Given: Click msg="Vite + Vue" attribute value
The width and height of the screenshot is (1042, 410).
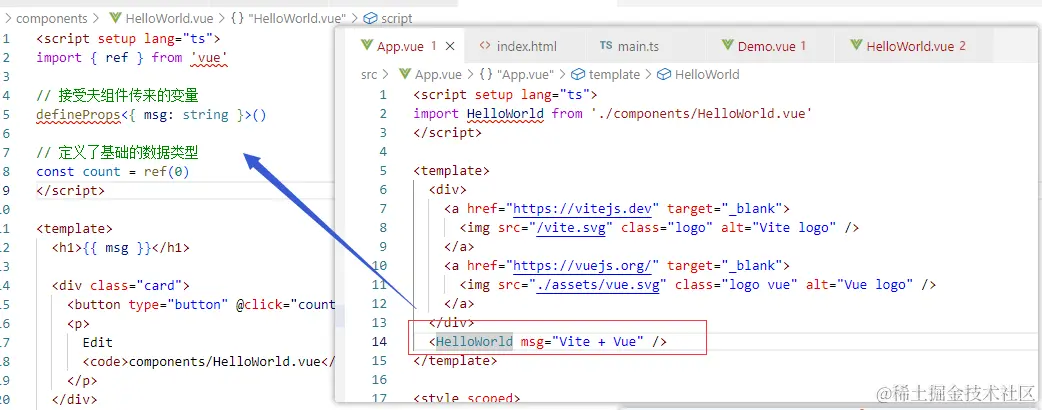Looking at the screenshot, I should click(x=597, y=342).
